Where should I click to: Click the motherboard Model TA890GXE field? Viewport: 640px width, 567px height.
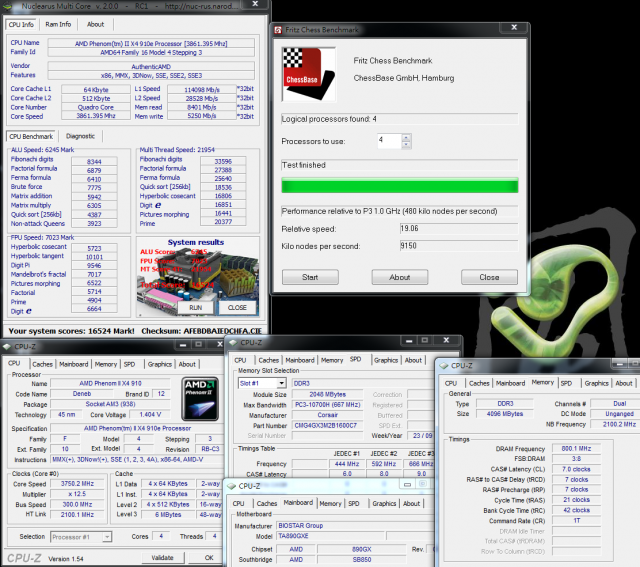(x=331, y=536)
